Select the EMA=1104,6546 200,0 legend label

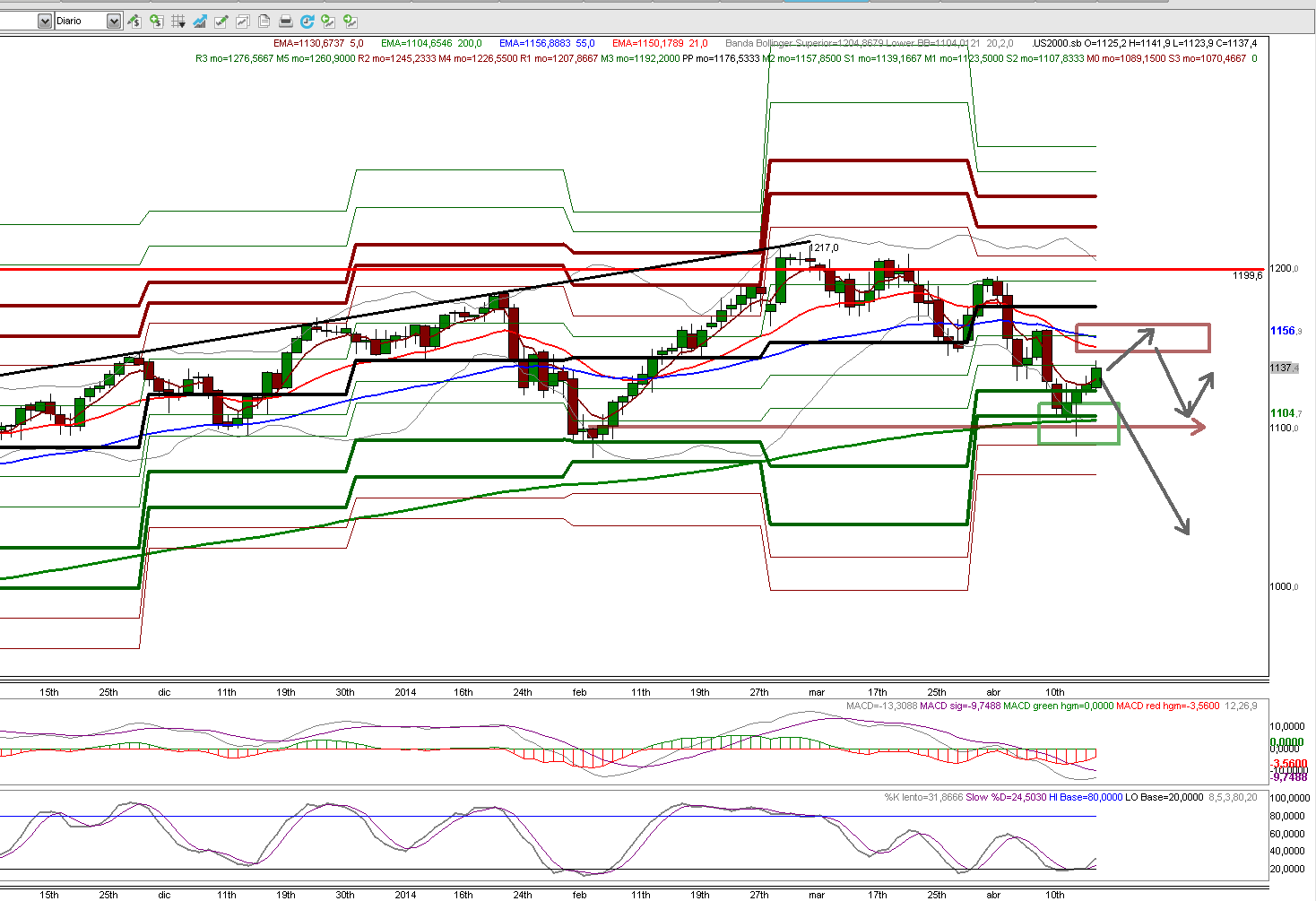pyautogui.click(x=431, y=43)
